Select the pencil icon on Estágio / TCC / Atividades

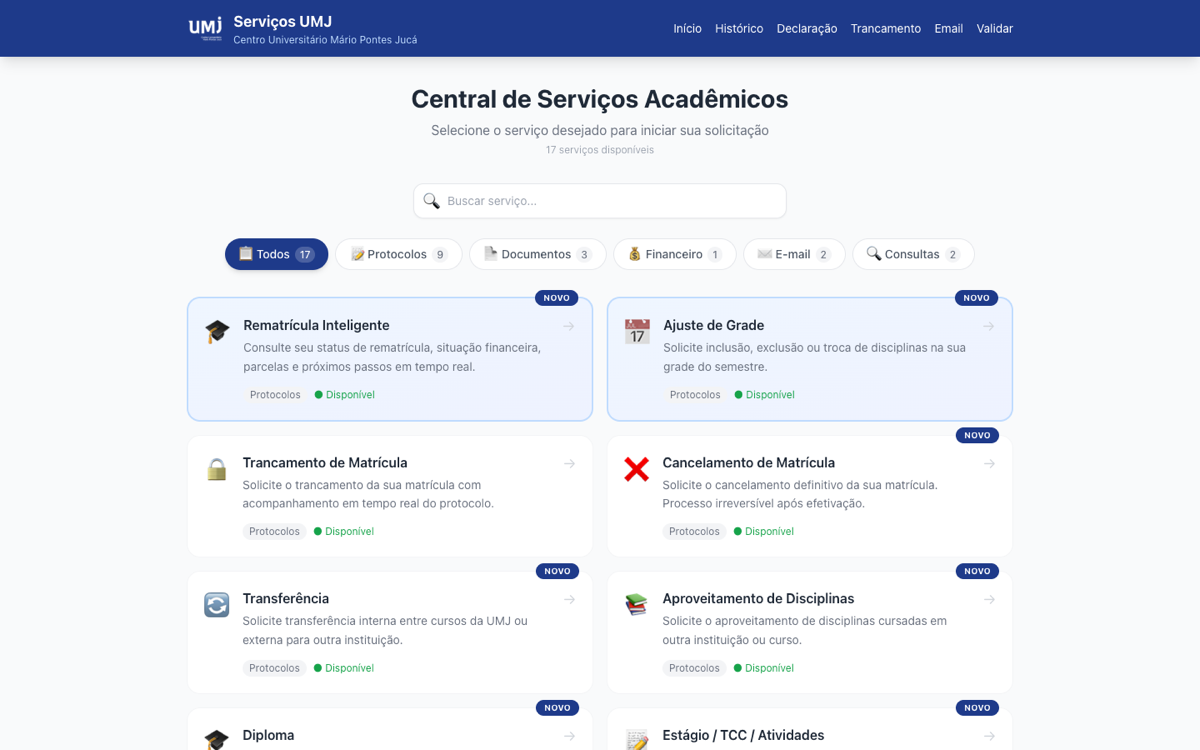(637, 740)
